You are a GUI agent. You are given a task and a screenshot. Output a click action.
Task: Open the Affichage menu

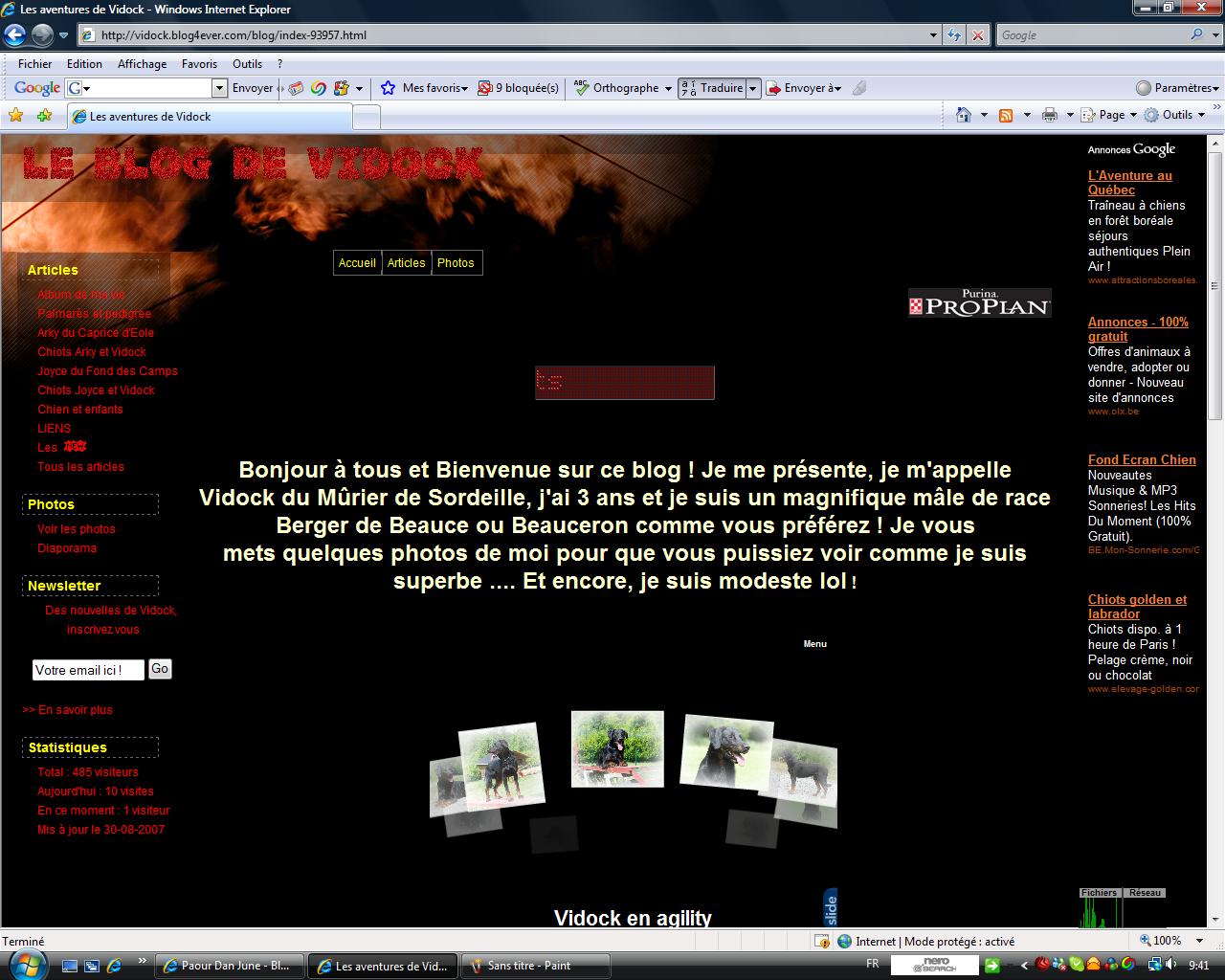point(142,64)
